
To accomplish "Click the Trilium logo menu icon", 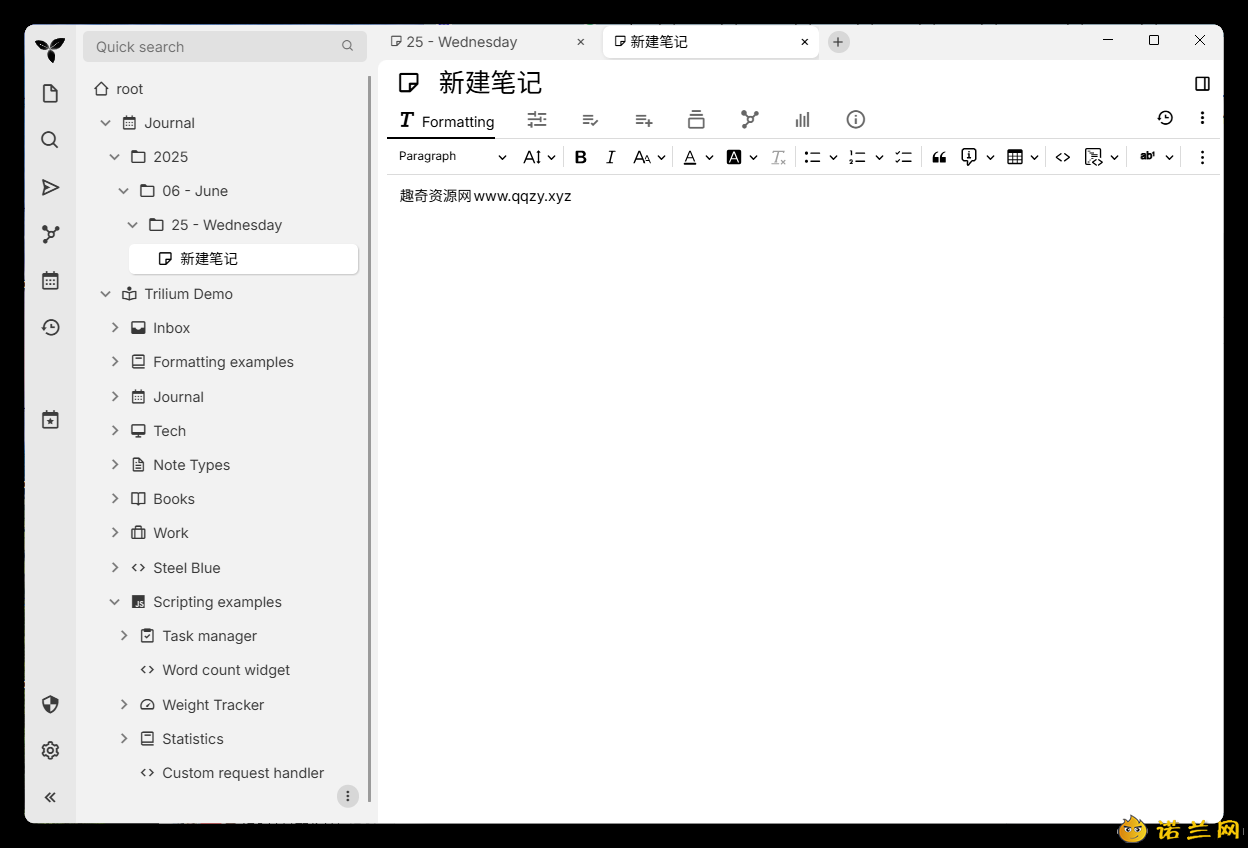I will (x=50, y=49).
